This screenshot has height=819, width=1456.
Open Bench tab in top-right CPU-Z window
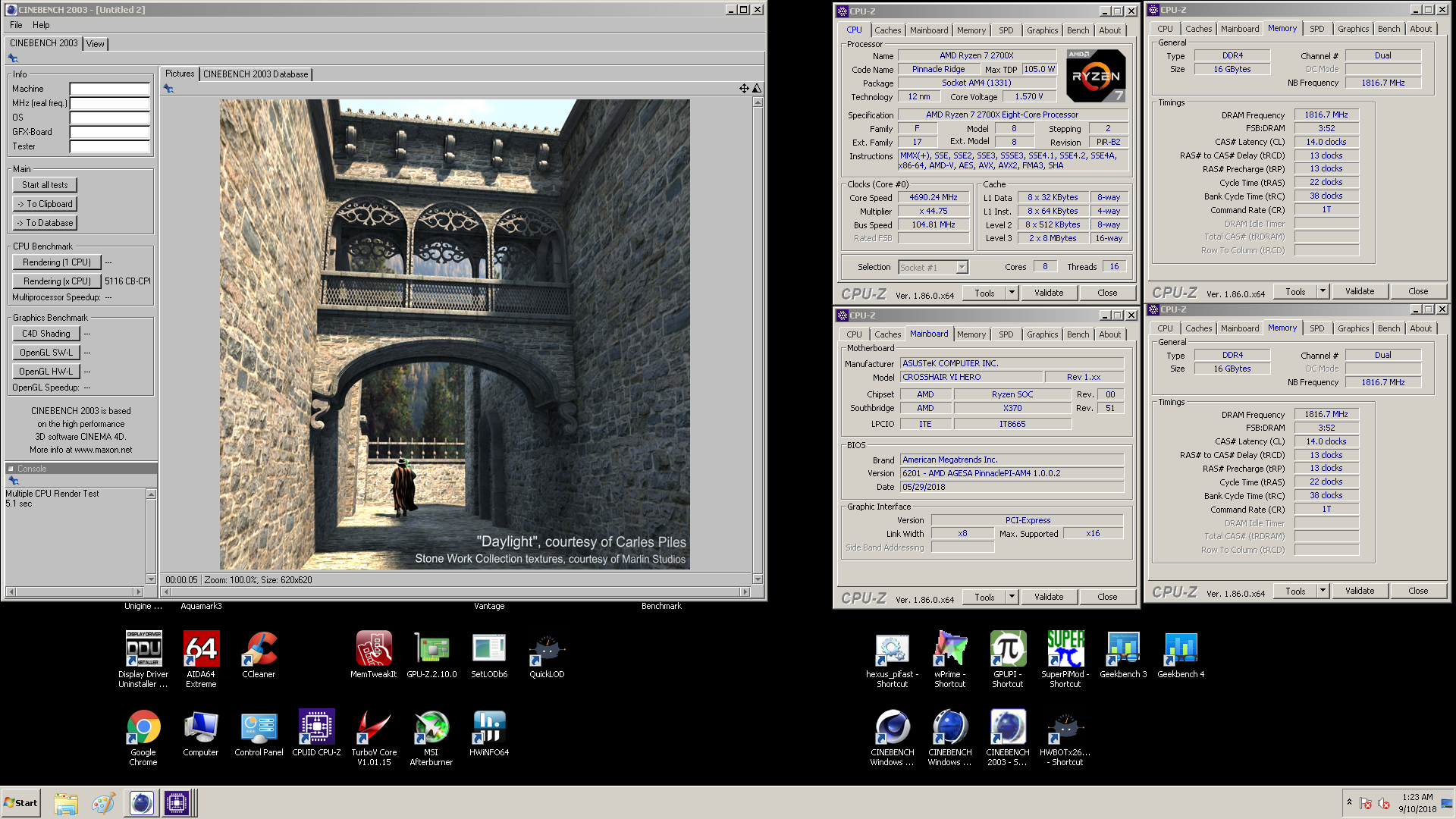1389,29
